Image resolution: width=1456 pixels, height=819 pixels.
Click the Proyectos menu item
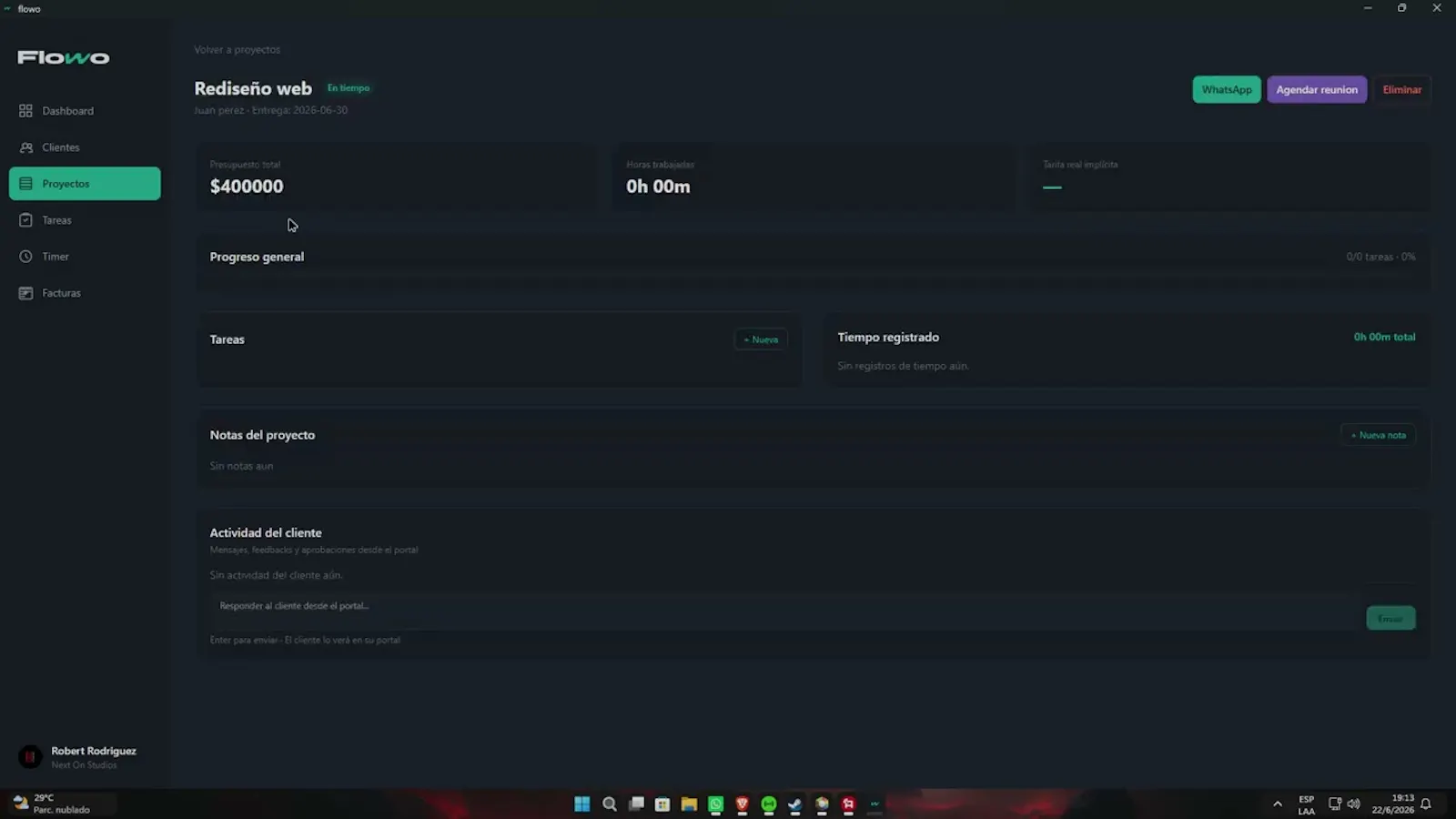85,184
